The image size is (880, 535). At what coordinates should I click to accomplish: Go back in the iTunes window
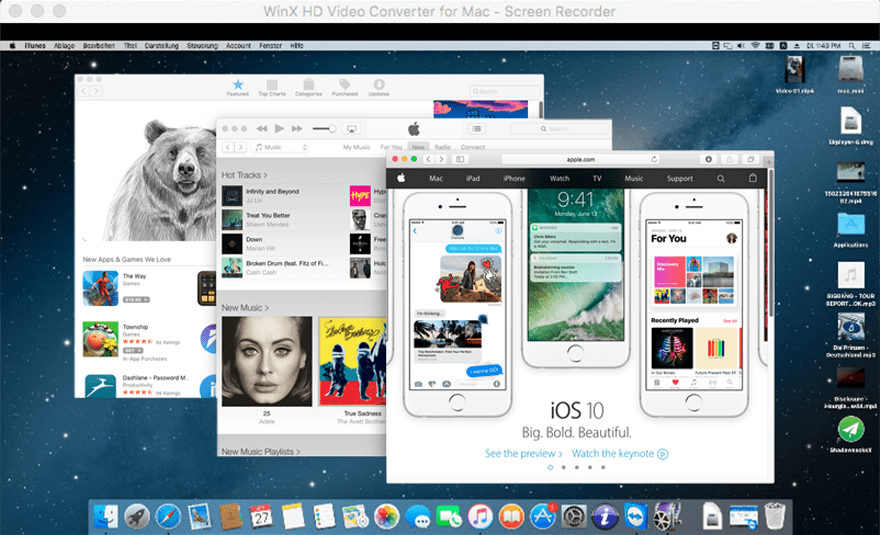click(228, 147)
